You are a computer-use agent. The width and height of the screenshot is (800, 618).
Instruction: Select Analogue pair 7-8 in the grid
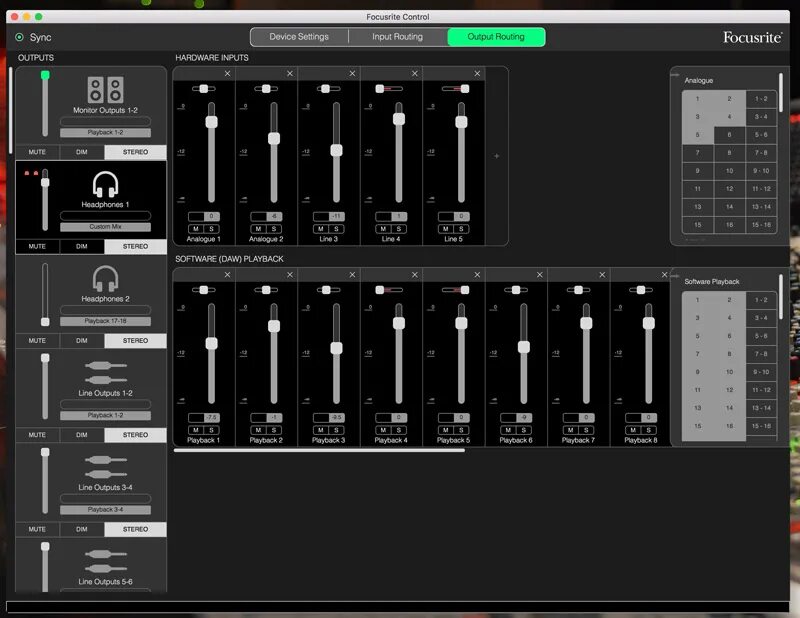761,153
